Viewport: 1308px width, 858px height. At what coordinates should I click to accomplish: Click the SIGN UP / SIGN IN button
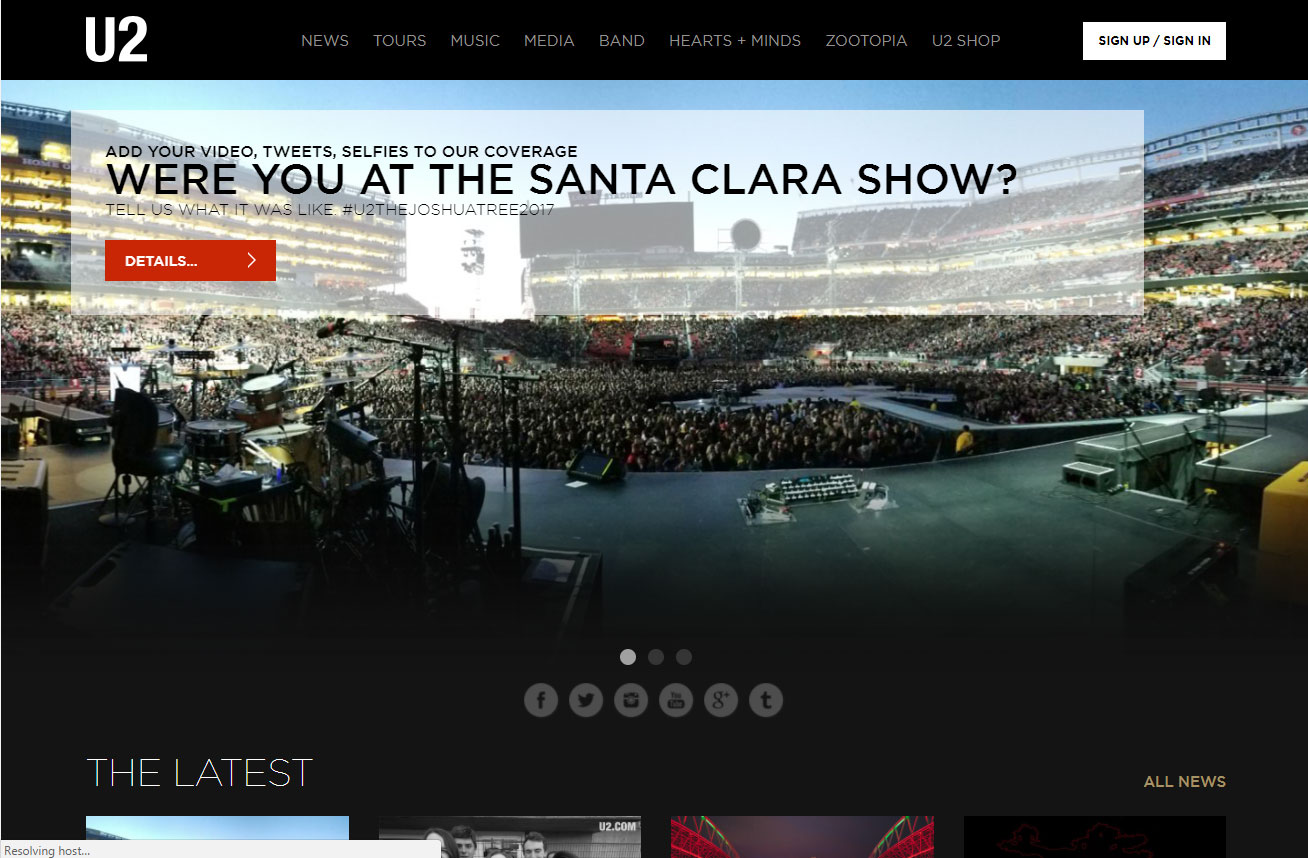1154,41
